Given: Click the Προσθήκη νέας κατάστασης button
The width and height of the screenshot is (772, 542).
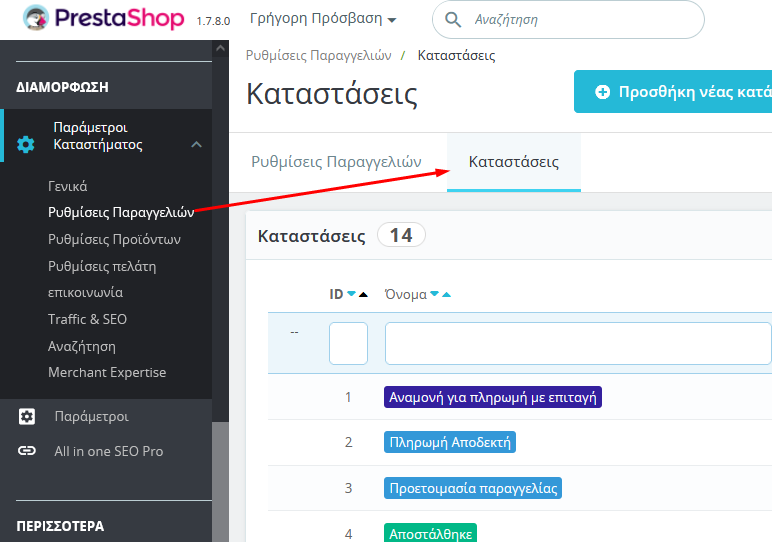Looking at the screenshot, I should point(673,92).
